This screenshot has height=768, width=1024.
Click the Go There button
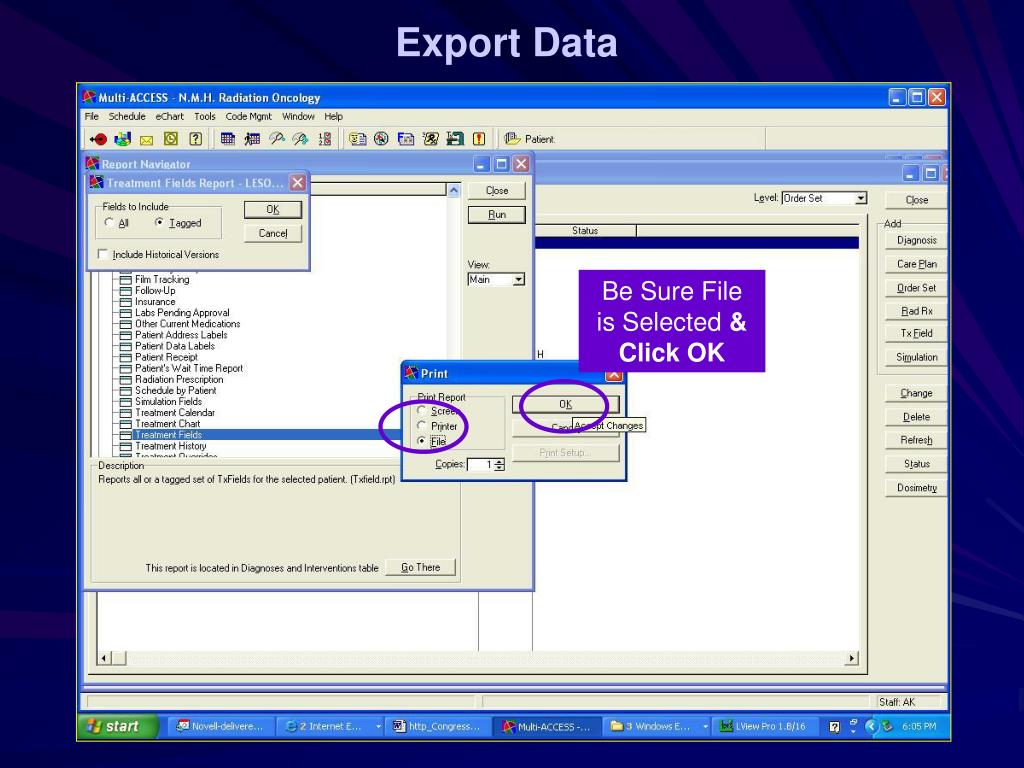point(420,568)
